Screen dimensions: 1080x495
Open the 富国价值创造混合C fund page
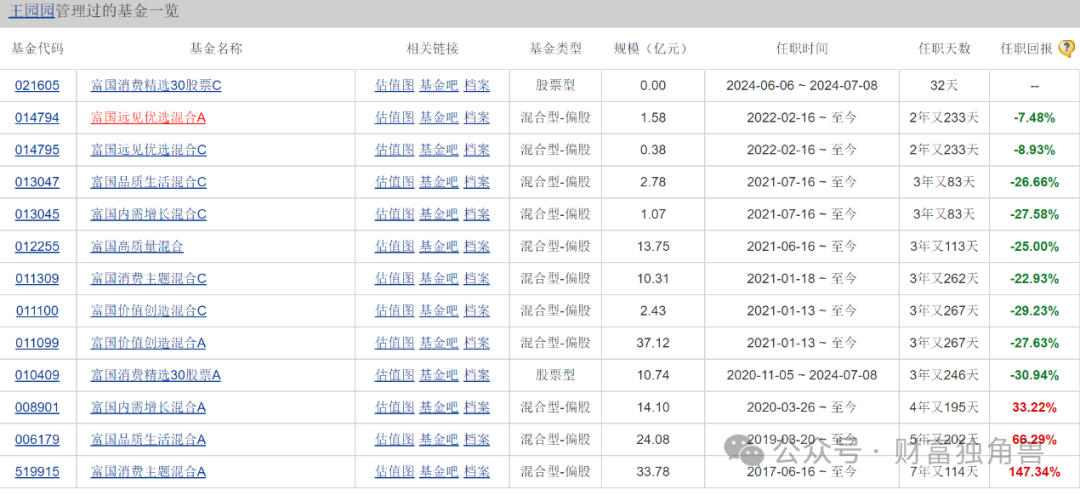click(x=149, y=311)
